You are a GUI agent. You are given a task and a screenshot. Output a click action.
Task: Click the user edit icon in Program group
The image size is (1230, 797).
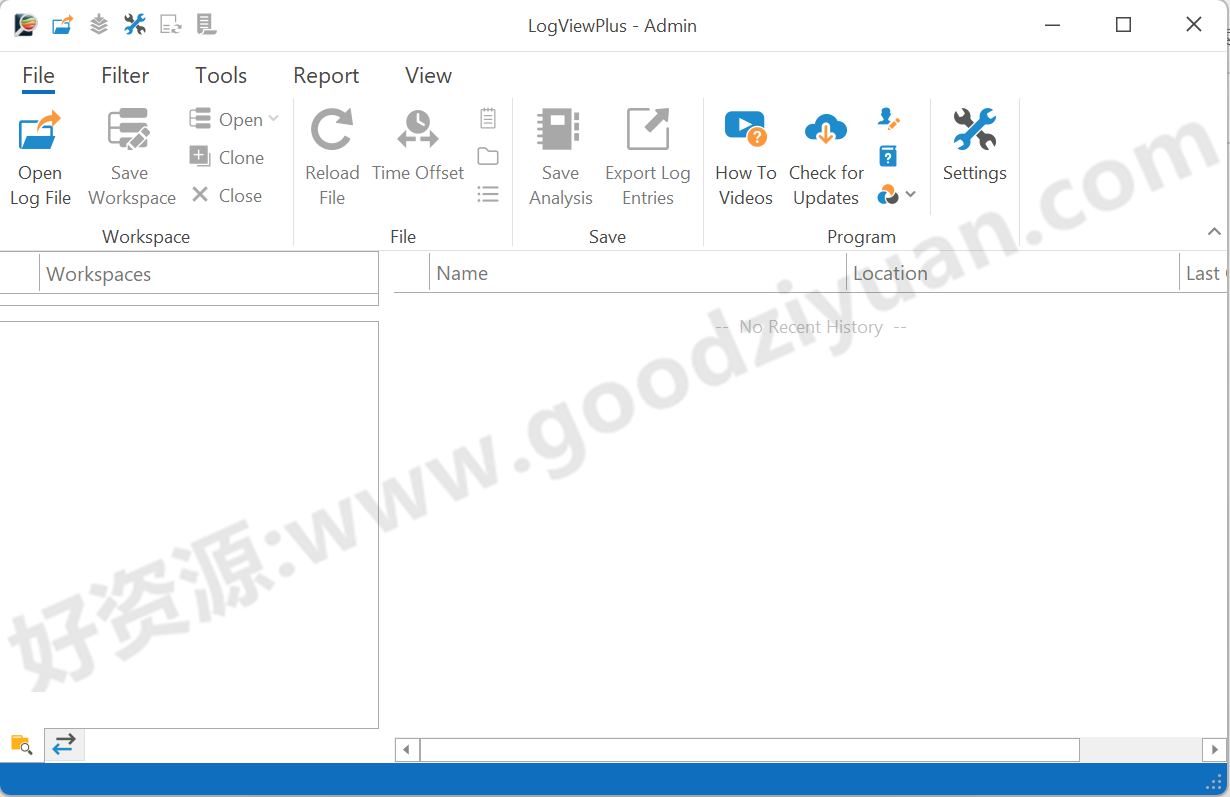pos(888,119)
